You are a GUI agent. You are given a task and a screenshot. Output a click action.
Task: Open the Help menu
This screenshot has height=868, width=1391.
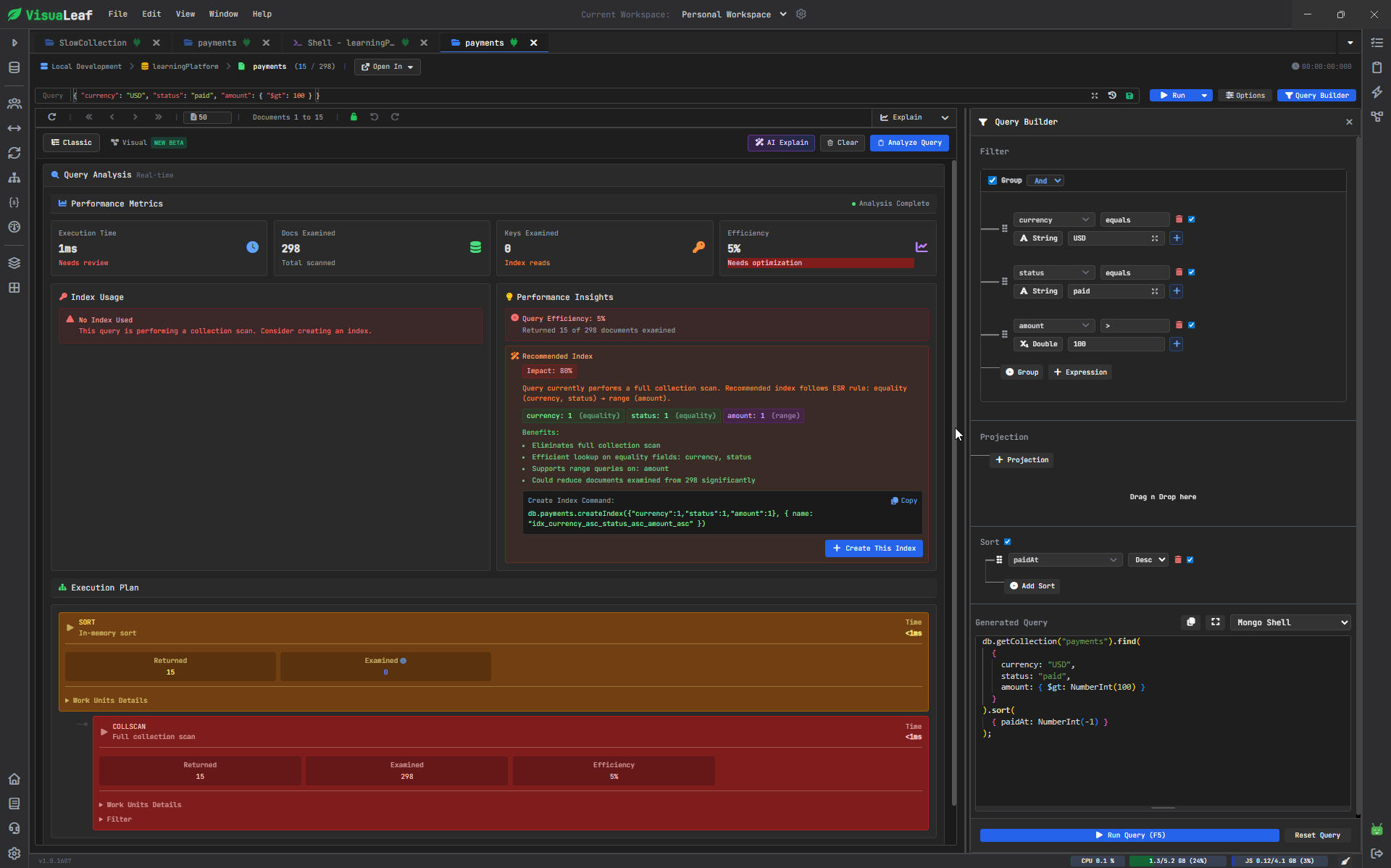(x=262, y=14)
